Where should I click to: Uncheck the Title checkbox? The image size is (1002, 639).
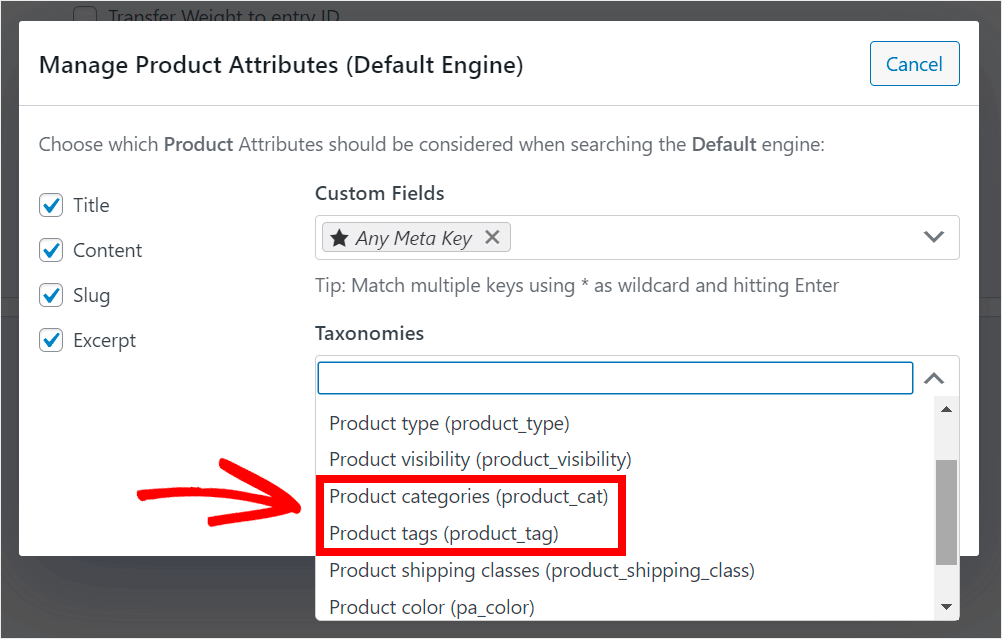[x=51, y=206]
